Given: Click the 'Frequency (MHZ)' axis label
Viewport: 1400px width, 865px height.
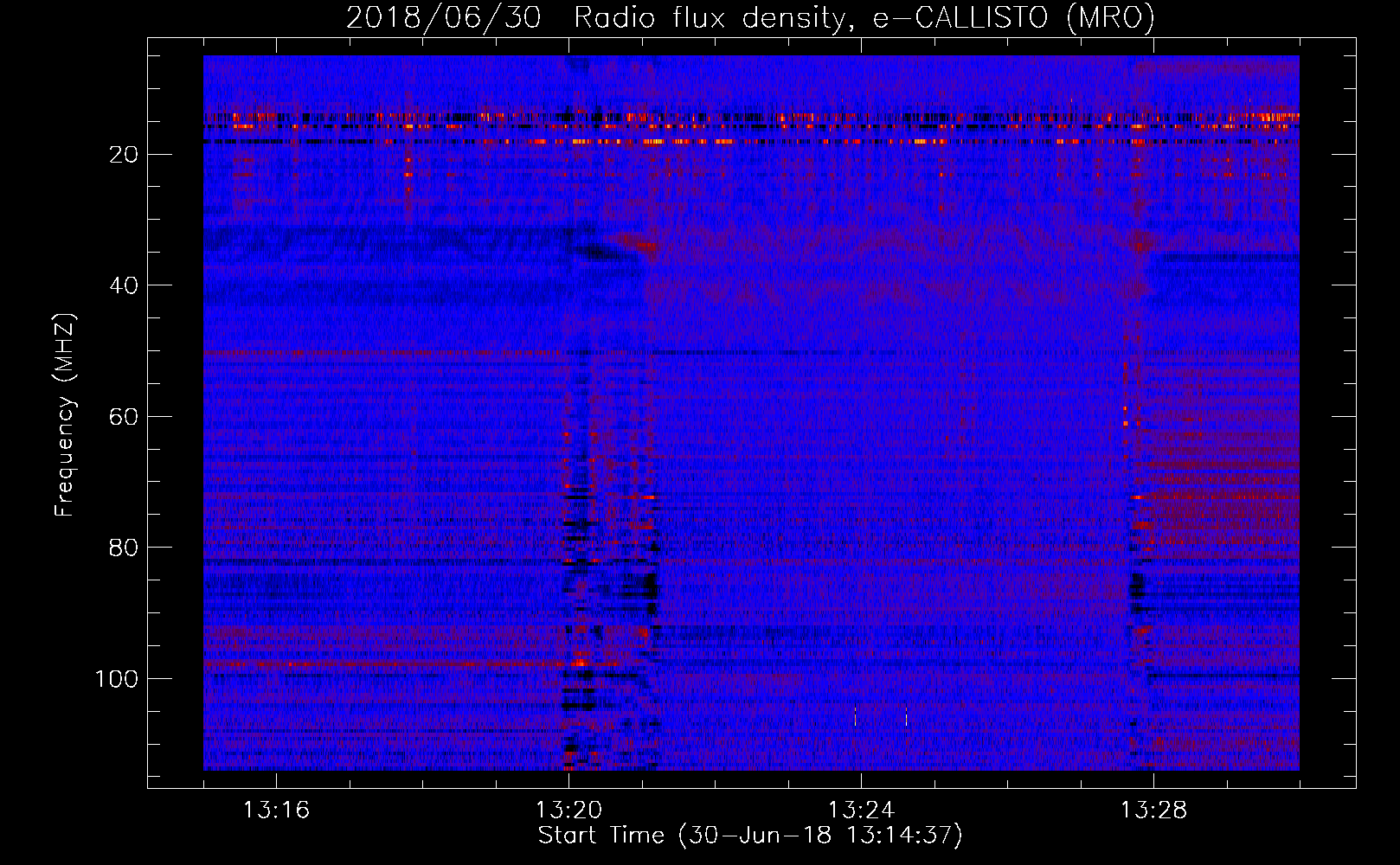Looking at the screenshot, I should coord(66,415).
